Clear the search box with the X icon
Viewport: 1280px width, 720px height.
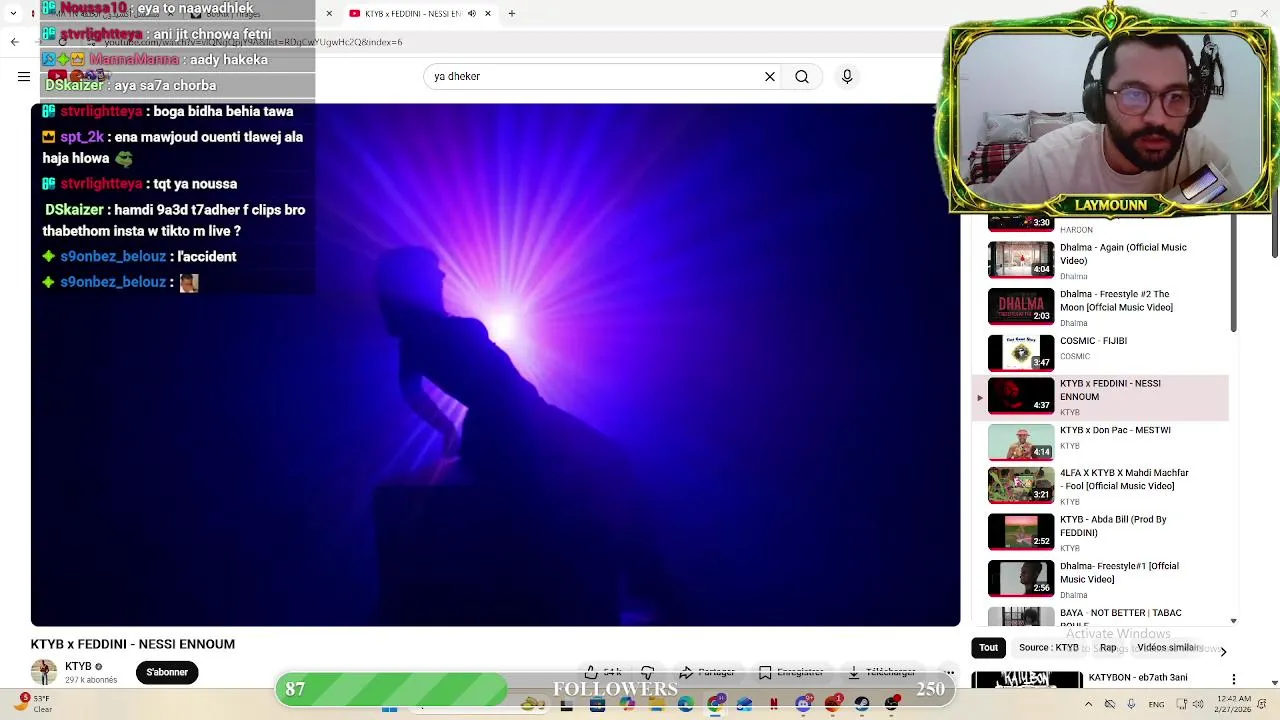pos(770,76)
